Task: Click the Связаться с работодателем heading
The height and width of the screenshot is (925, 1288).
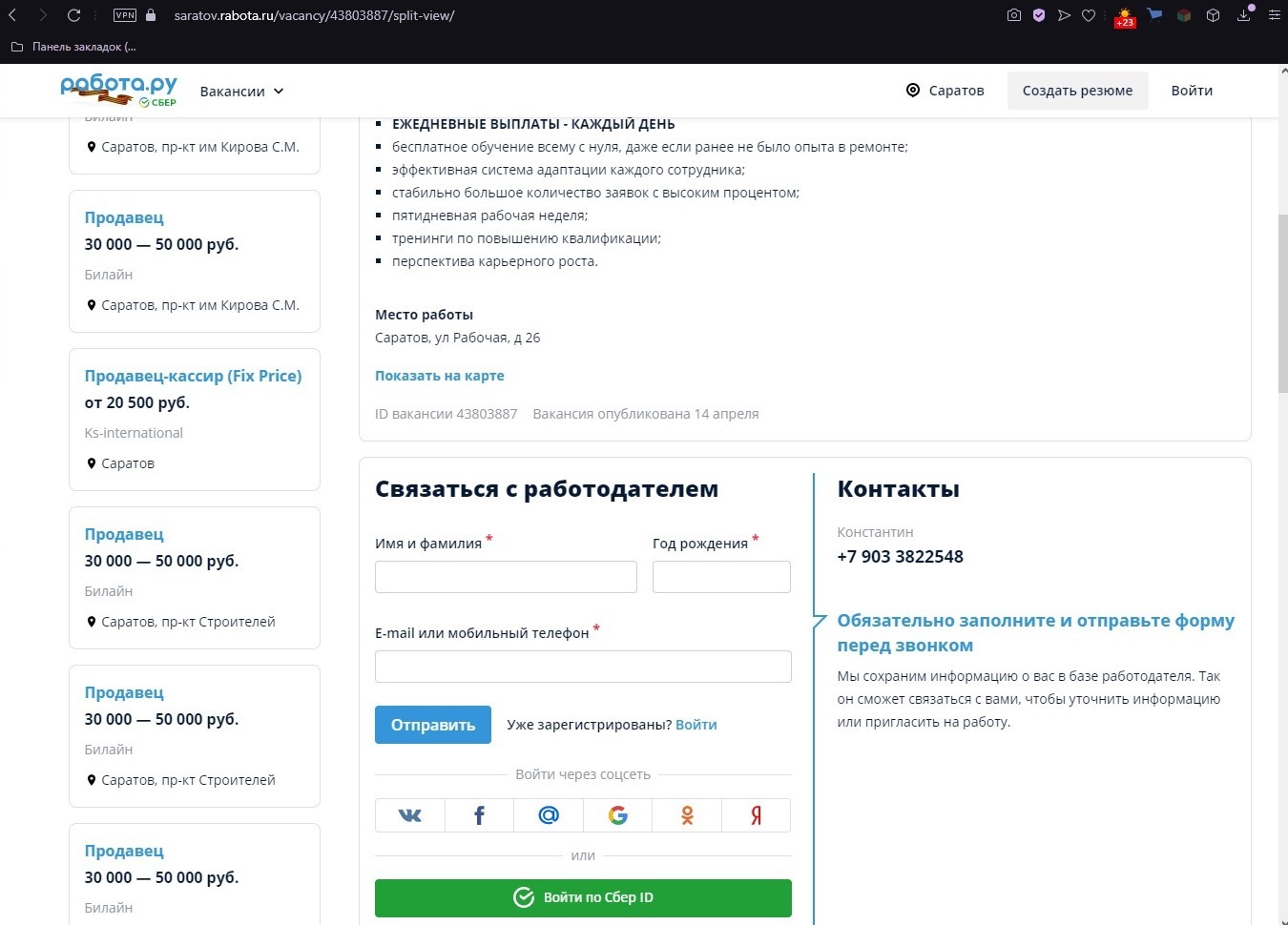Action: pos(547,489)
